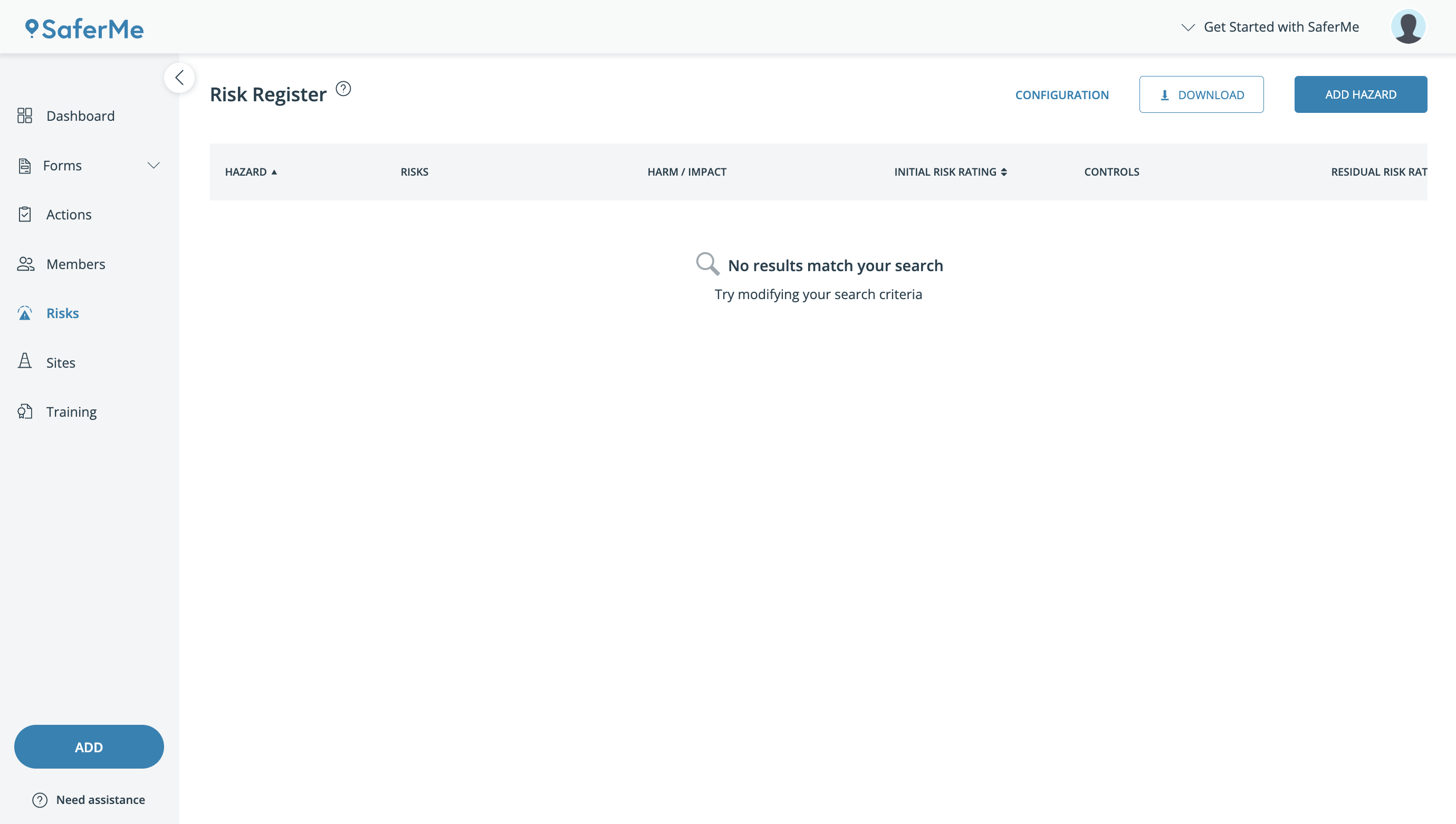Open the Training icon in sidebar
This screenshot has height=824, width=1456.
pyautogui.click(x=25, y=411)
